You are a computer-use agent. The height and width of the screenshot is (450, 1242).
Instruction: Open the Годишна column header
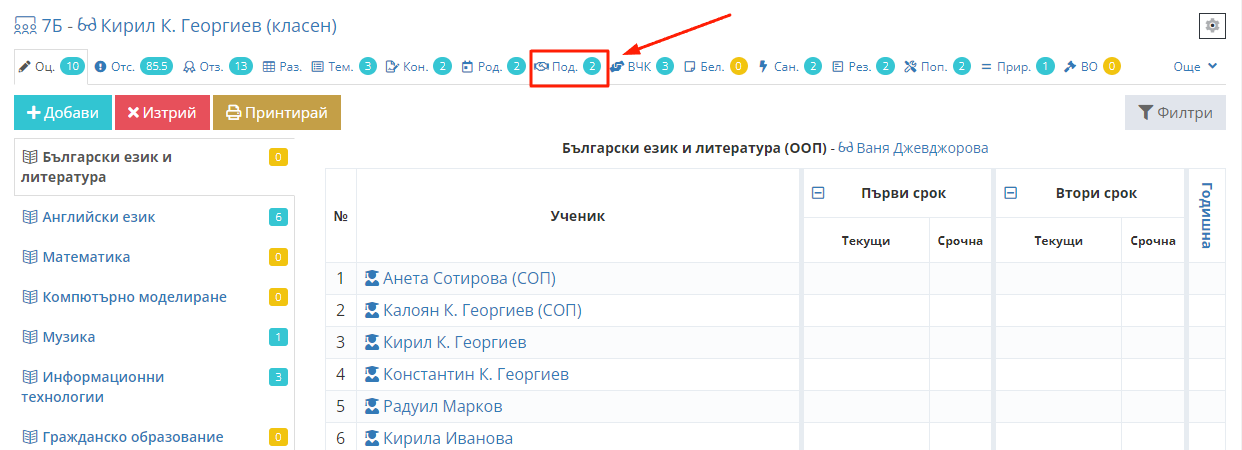(1206, 215)
